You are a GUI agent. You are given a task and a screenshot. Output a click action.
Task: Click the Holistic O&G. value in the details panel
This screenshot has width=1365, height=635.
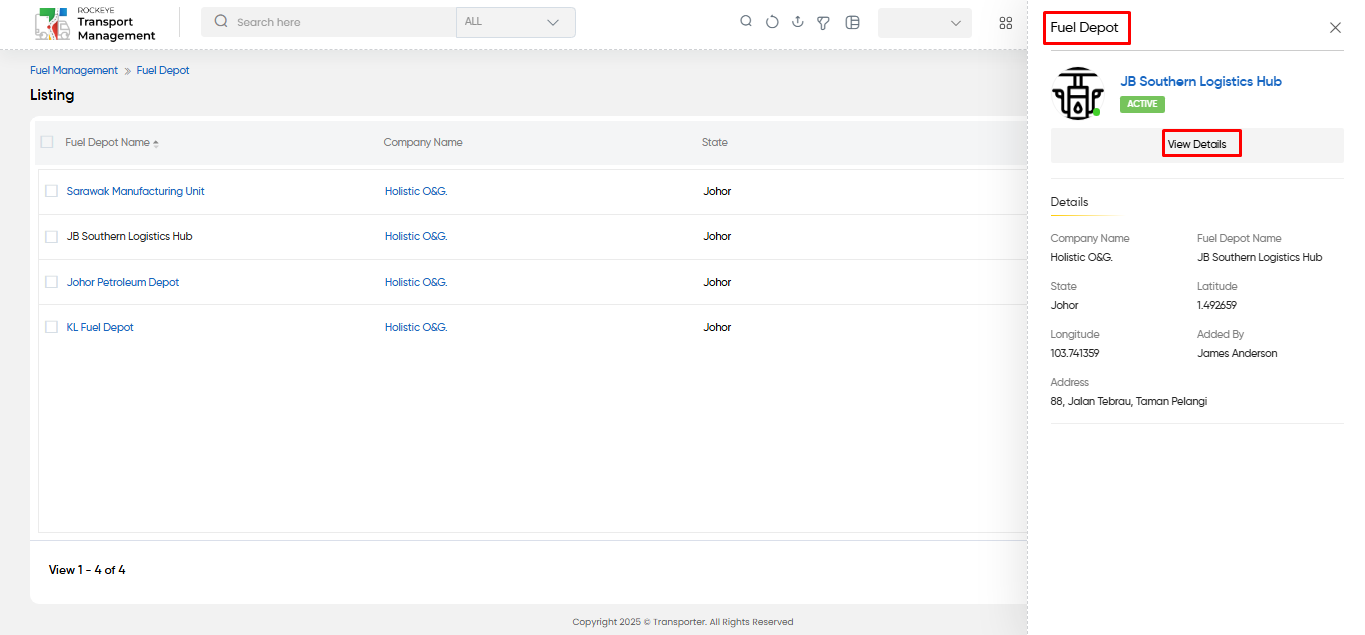(1082, 258)
